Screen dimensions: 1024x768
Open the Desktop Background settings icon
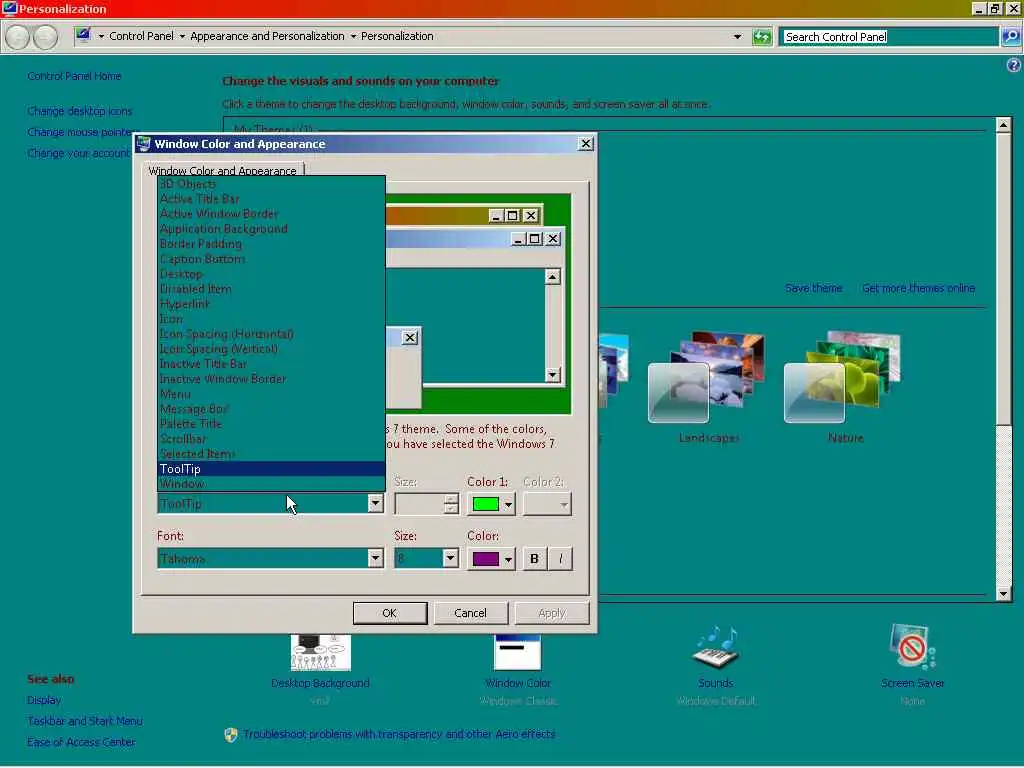tap(321, 652)
